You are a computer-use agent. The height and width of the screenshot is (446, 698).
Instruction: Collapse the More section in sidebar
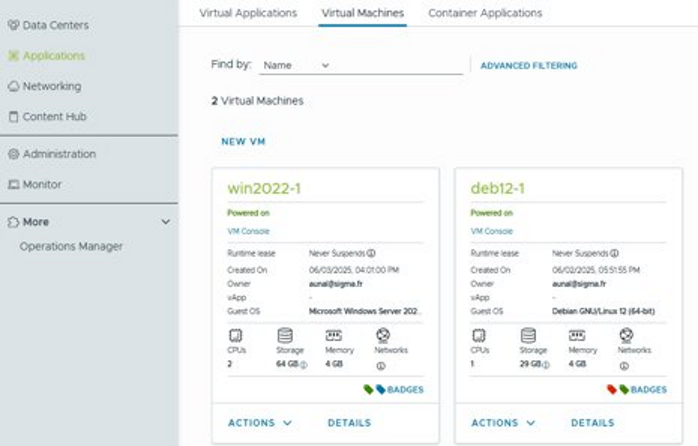pyautogui.click(x=165, y=222)
